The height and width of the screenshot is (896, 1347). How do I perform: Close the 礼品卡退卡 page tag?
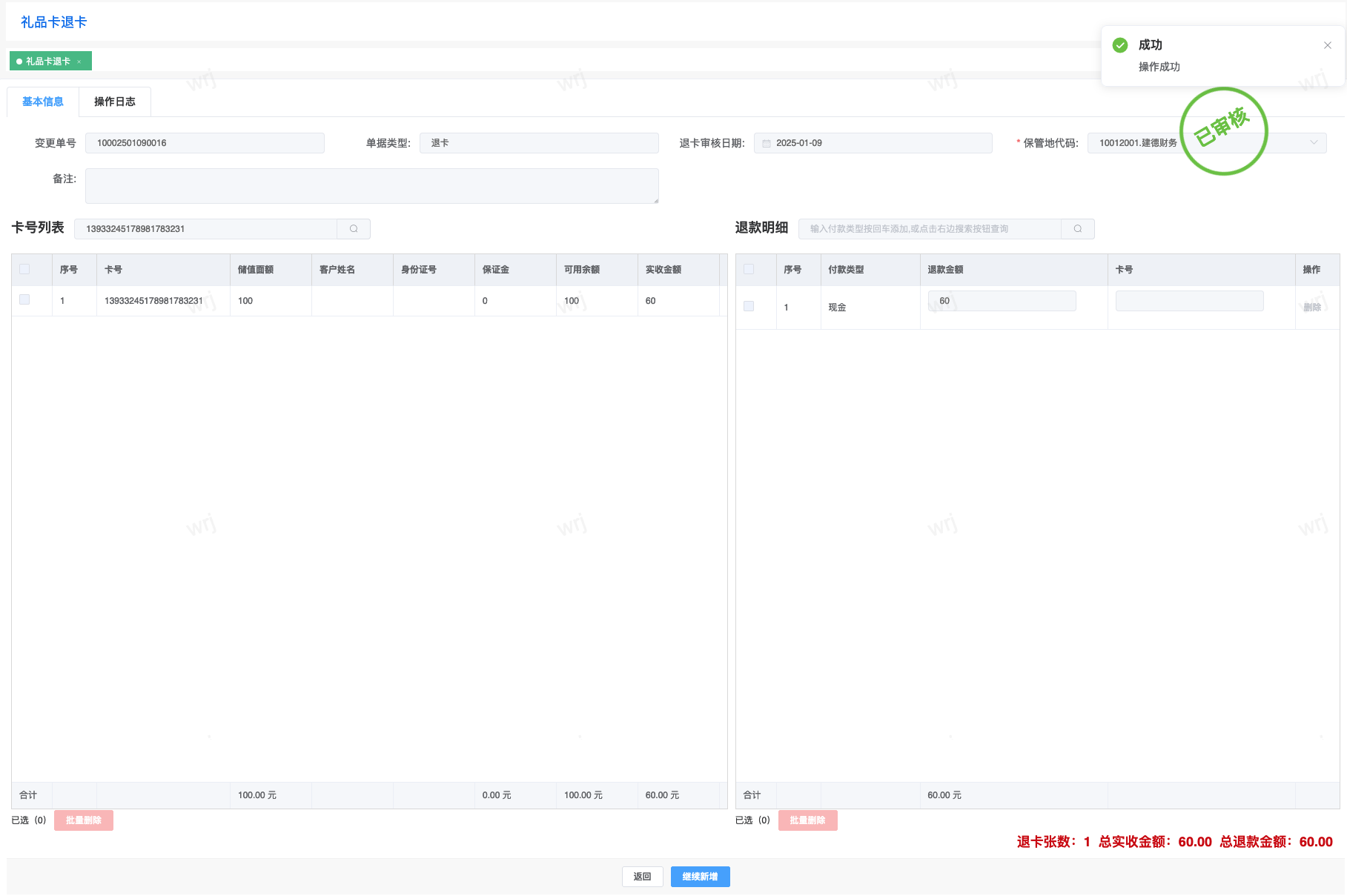tap(79, 62)
